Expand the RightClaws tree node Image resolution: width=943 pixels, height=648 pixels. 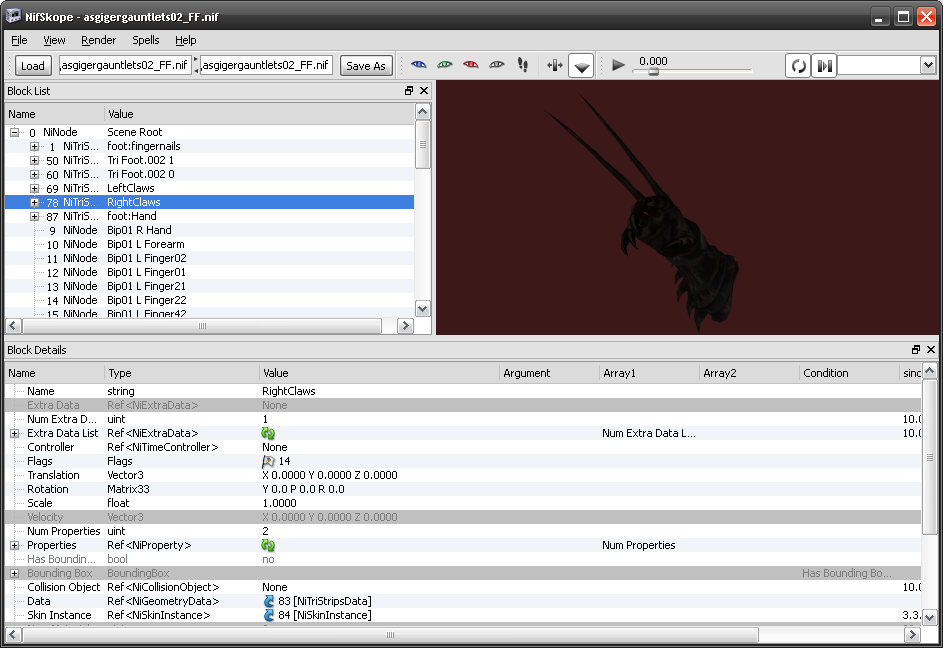pyautogui.click(x=35, y=202)
